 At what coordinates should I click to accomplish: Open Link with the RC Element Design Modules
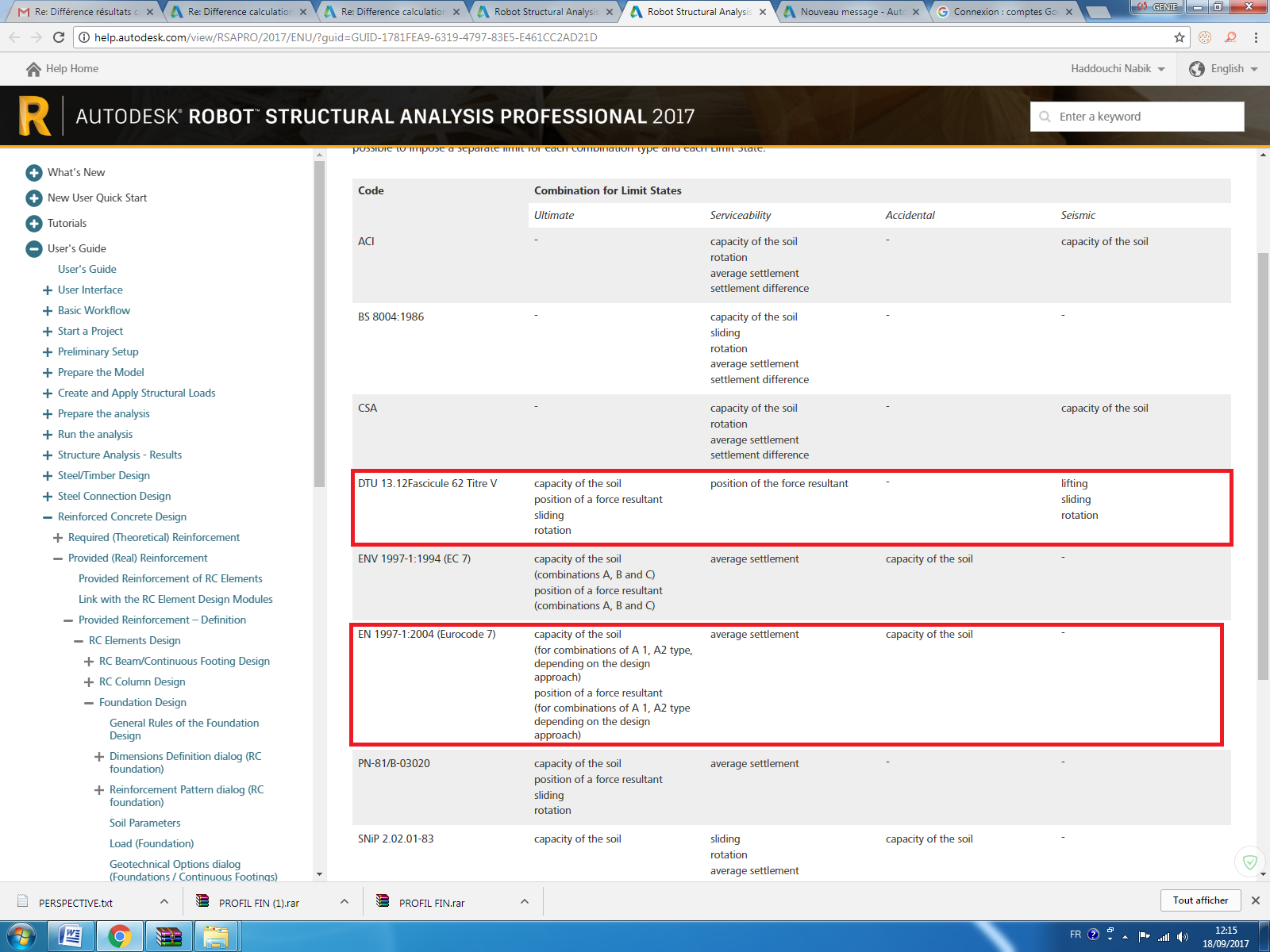[175, 599]
